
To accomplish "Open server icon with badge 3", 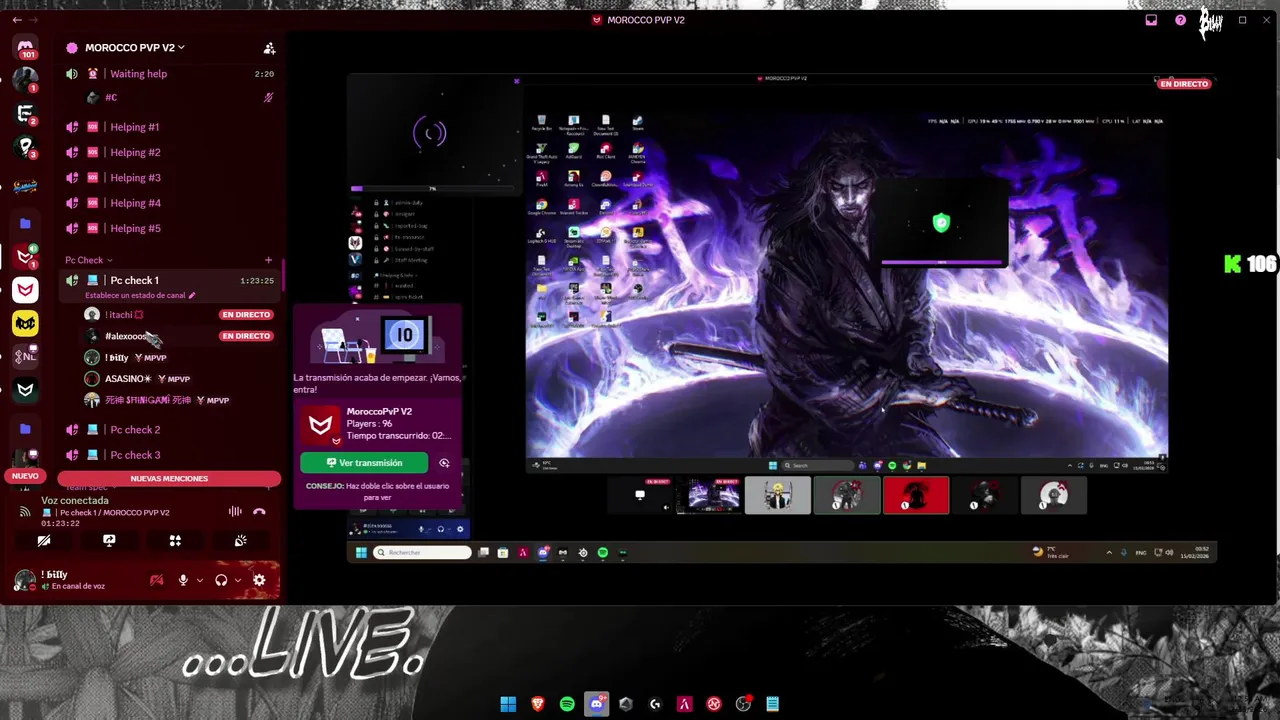I will [x=25, y=147].
